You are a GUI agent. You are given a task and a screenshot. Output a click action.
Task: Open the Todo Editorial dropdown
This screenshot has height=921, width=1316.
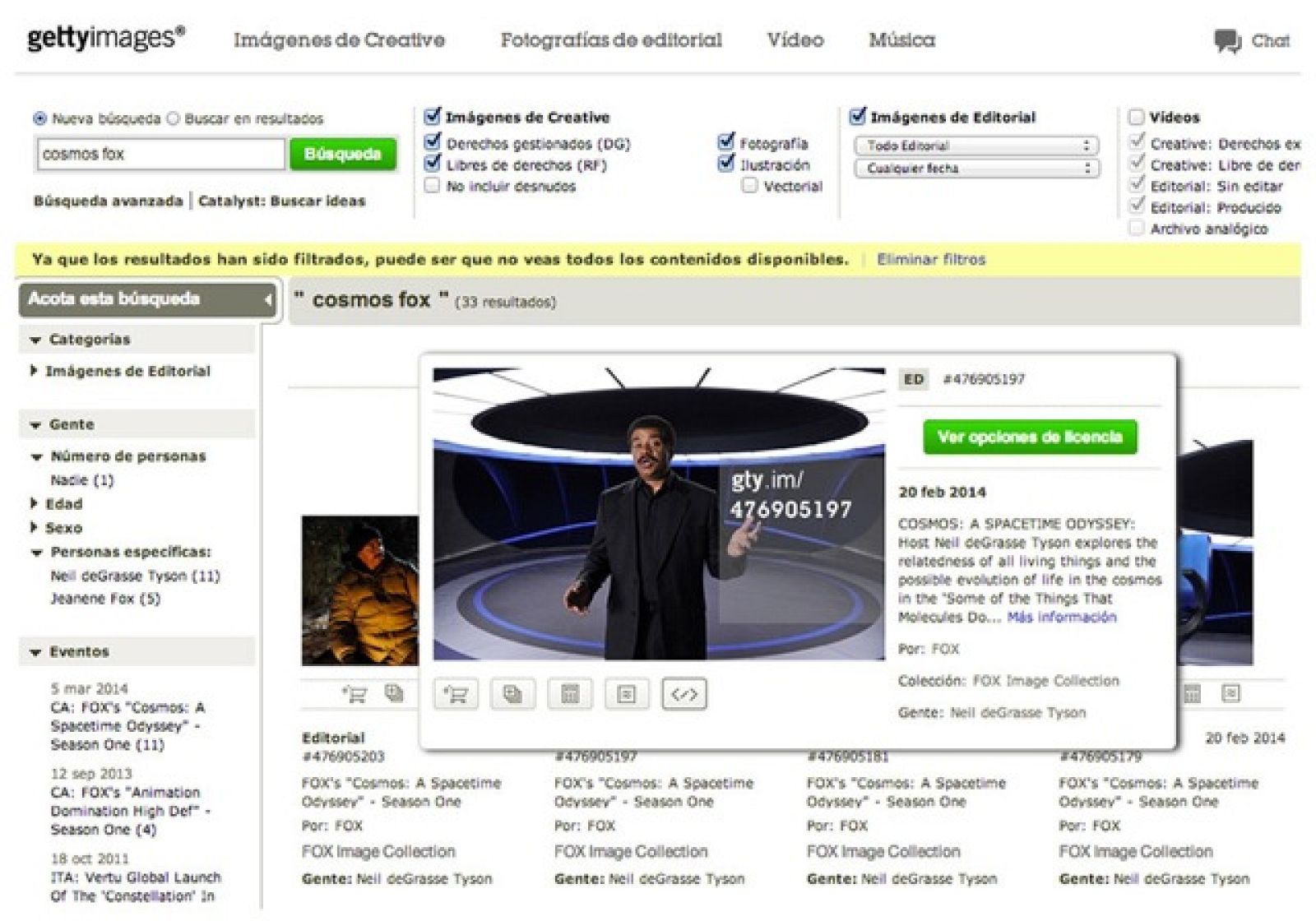click(x=977, y=146)
